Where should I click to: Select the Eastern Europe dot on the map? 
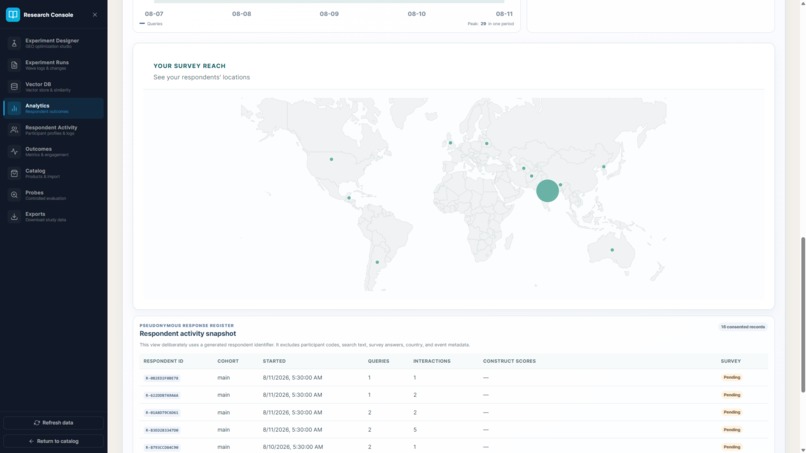click(x=486, y=143)
